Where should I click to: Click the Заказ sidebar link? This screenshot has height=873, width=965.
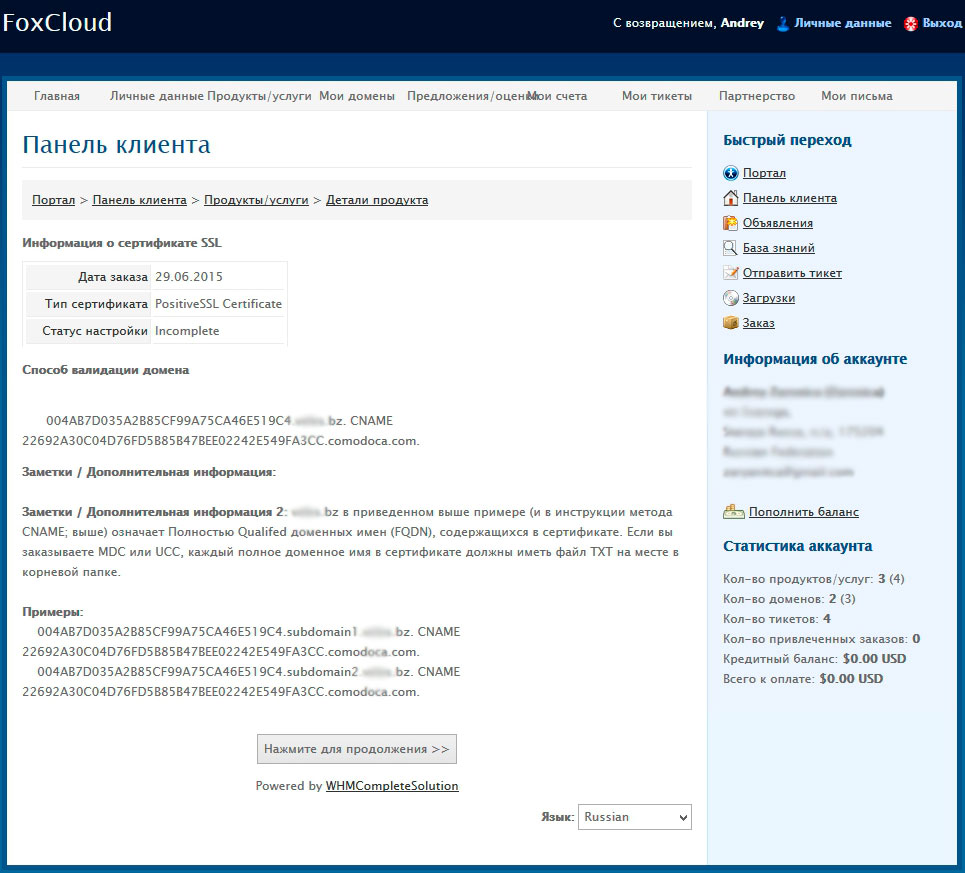click(x=759, y=323)
